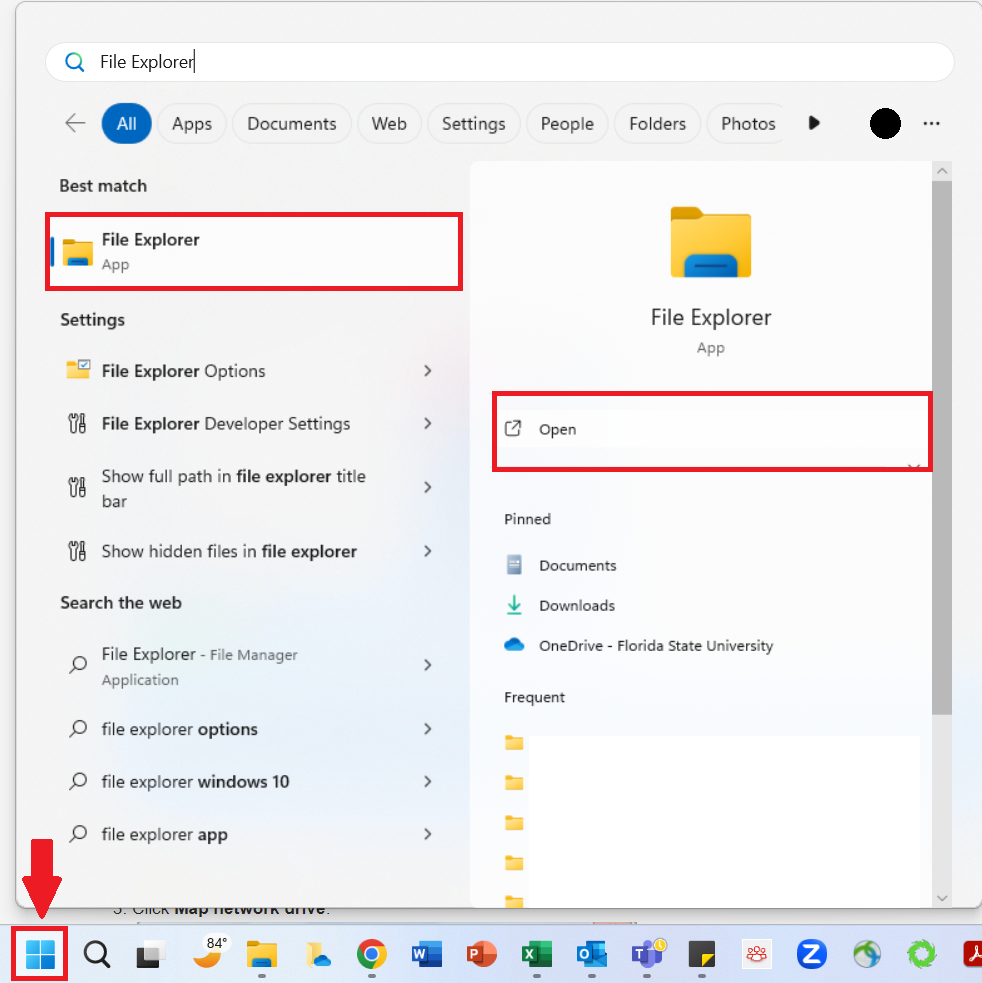The image size is (982, 983).
Task: Switch to the Apps filter tab
Action: (191, 123)
